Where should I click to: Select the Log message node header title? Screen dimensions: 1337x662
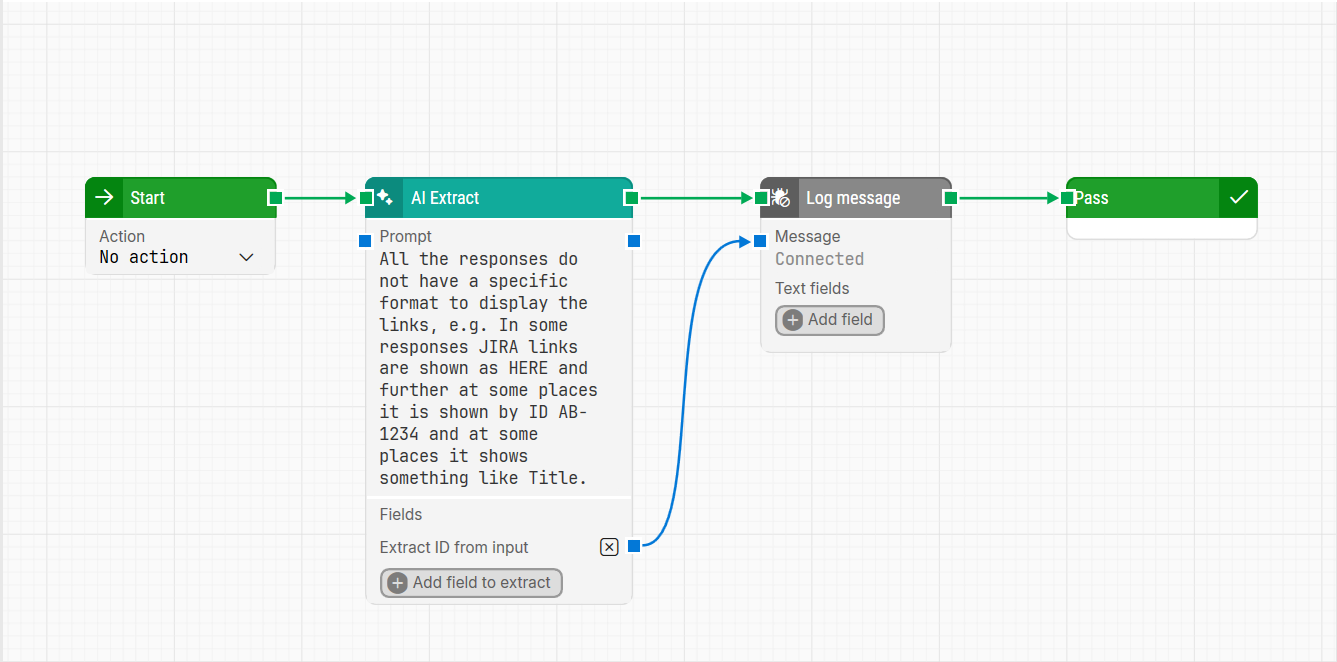[853, 198]
